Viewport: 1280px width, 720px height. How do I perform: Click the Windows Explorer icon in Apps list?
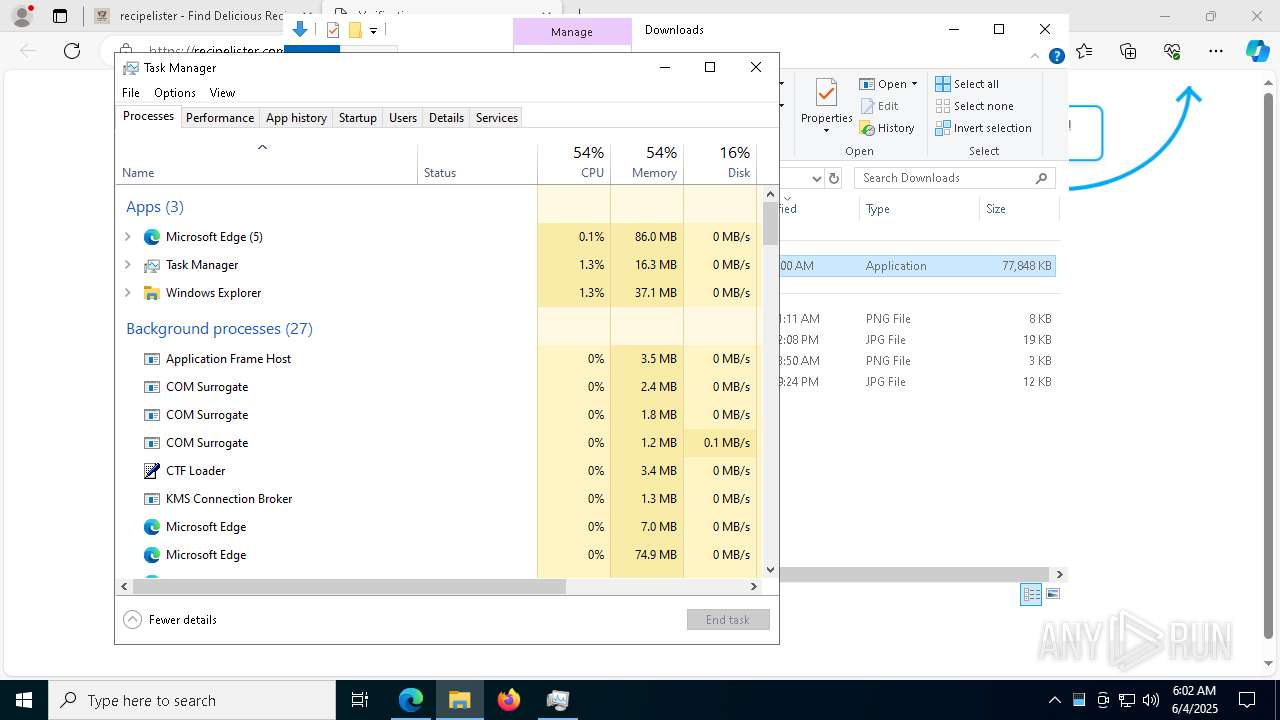click(x=152, y=293)
